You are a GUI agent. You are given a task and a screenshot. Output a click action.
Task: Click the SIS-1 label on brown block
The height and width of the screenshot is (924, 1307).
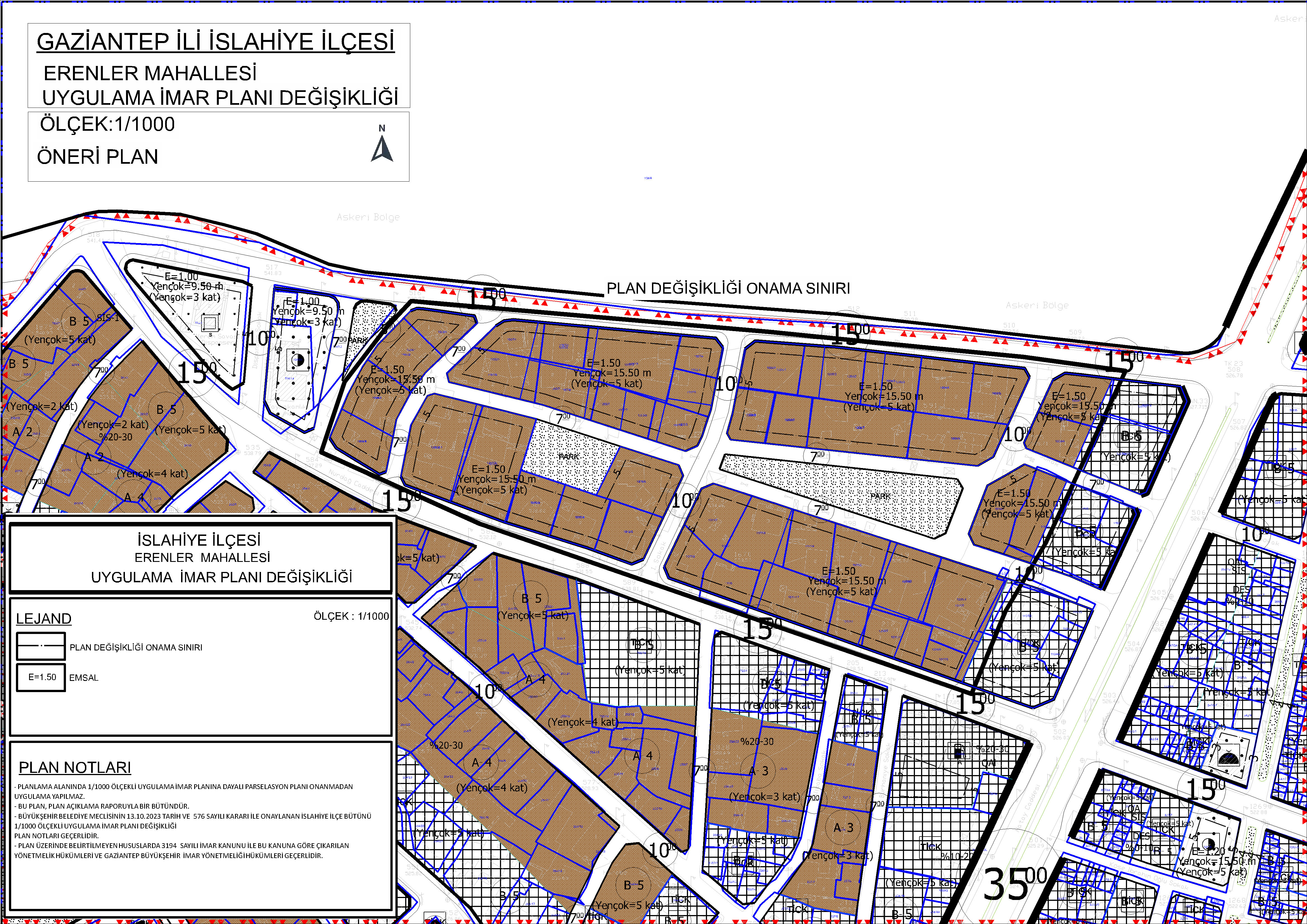(108, 318)
